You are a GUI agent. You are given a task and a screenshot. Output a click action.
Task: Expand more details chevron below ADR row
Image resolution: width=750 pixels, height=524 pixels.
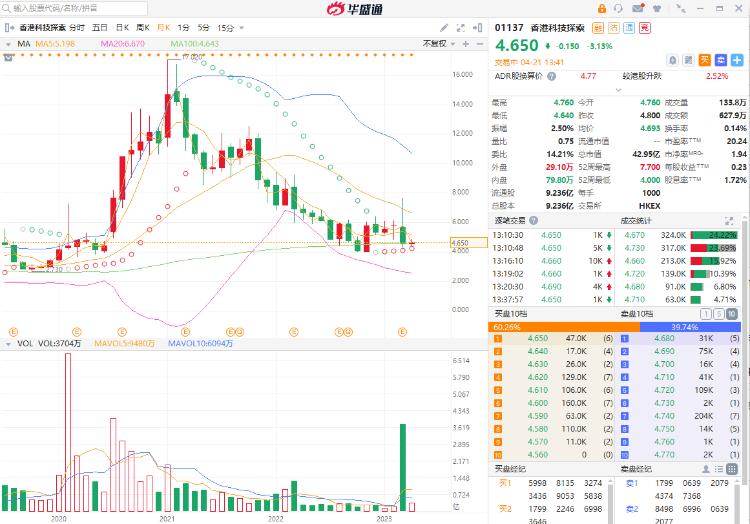click(620, 91)
